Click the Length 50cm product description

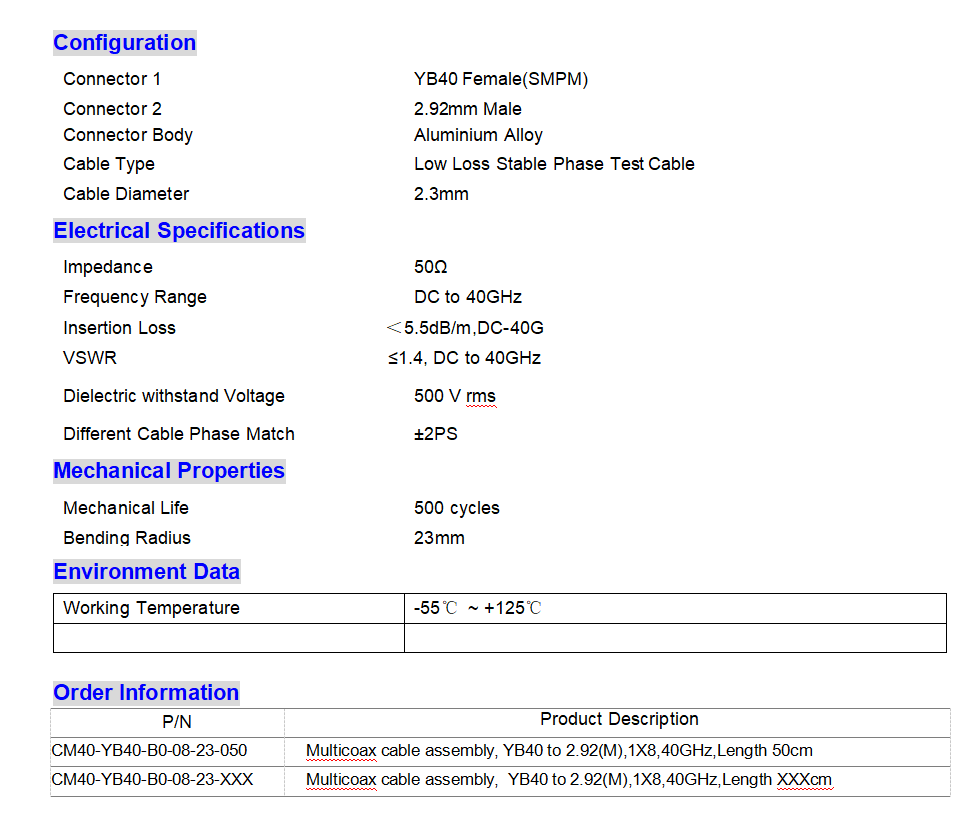click(559, 751)
